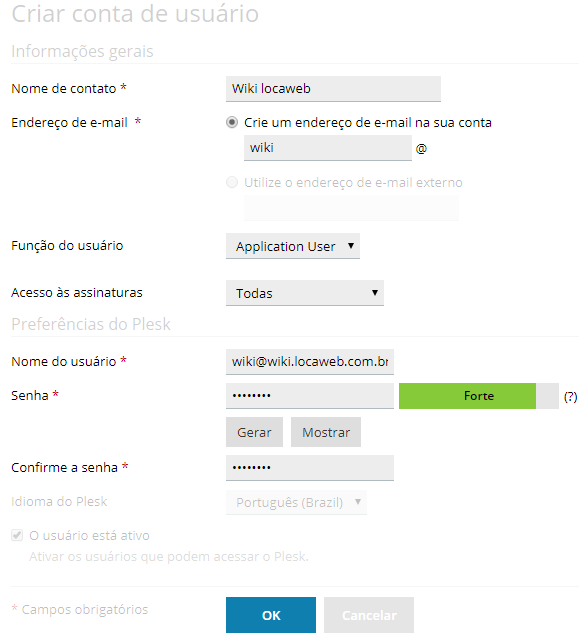Expand the Acesso às assinaturas dropdown
The image size is (579, 640).
tap(305, 293)
